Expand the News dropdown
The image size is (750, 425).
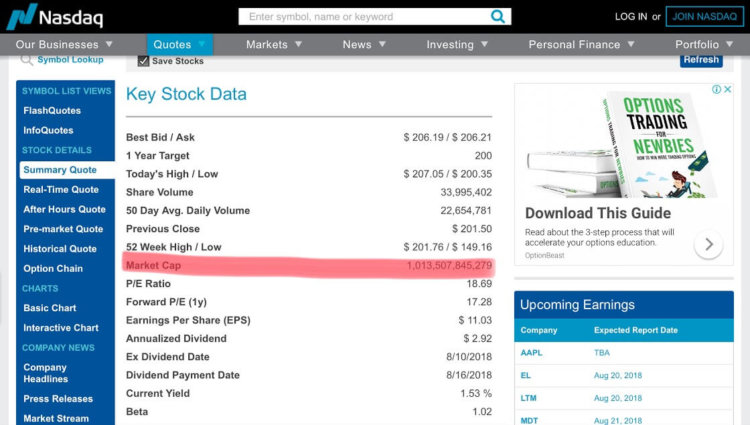point(364,44)
